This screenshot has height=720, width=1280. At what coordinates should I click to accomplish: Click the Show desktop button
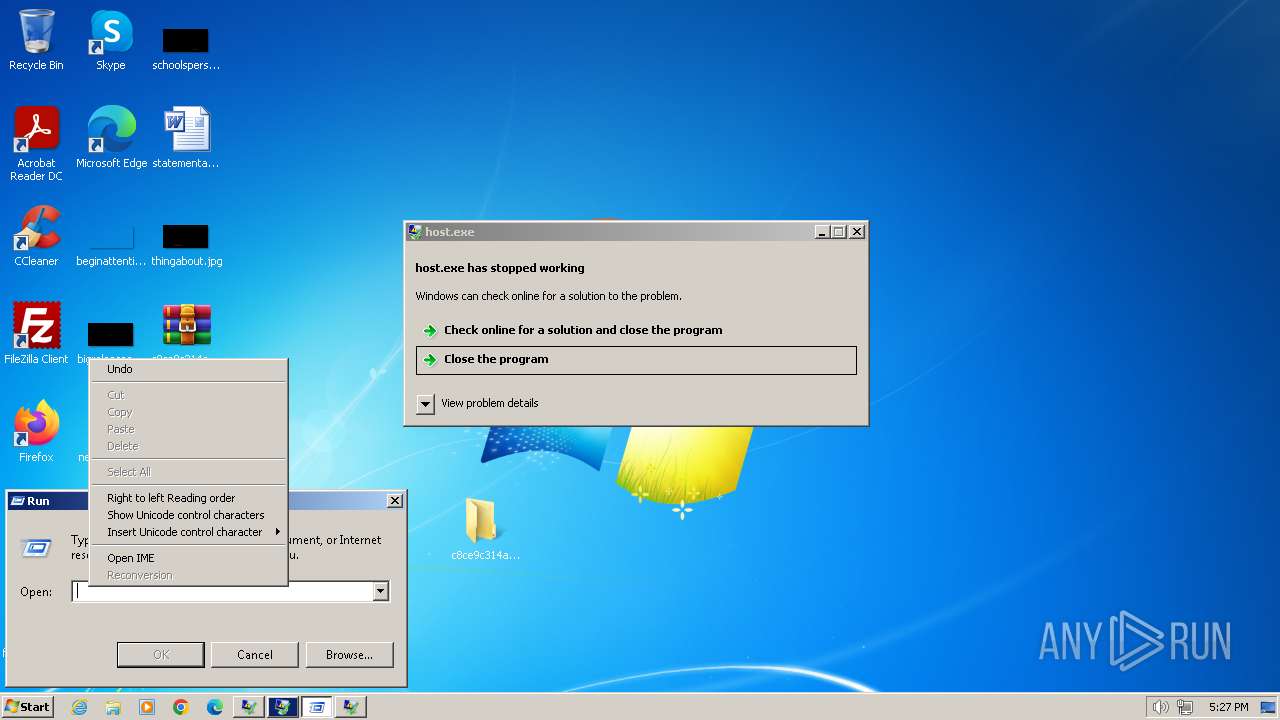coord(1268,707)
